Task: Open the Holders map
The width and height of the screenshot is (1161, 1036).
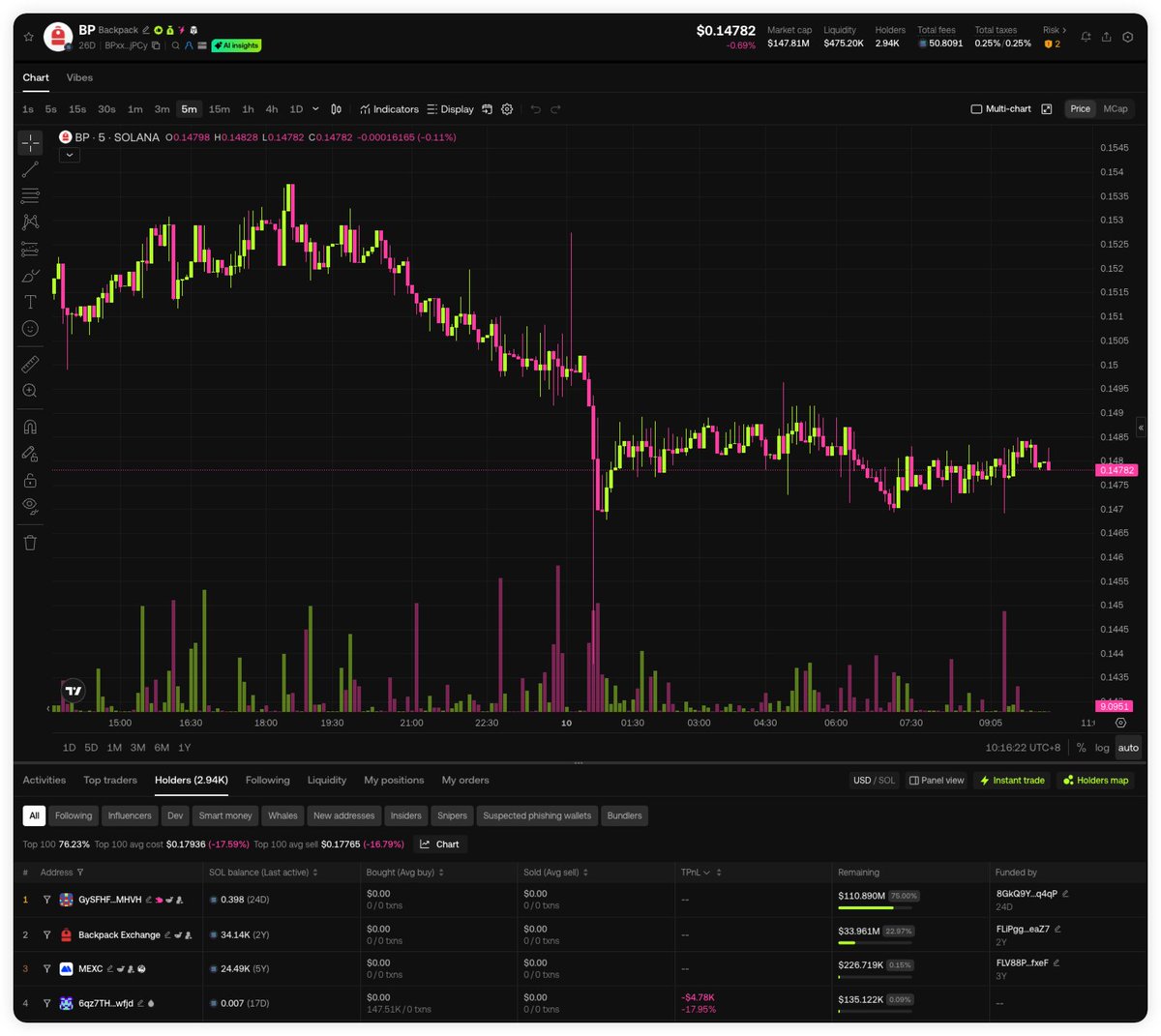Action: pyautogui.click(x=1096, y=781)
